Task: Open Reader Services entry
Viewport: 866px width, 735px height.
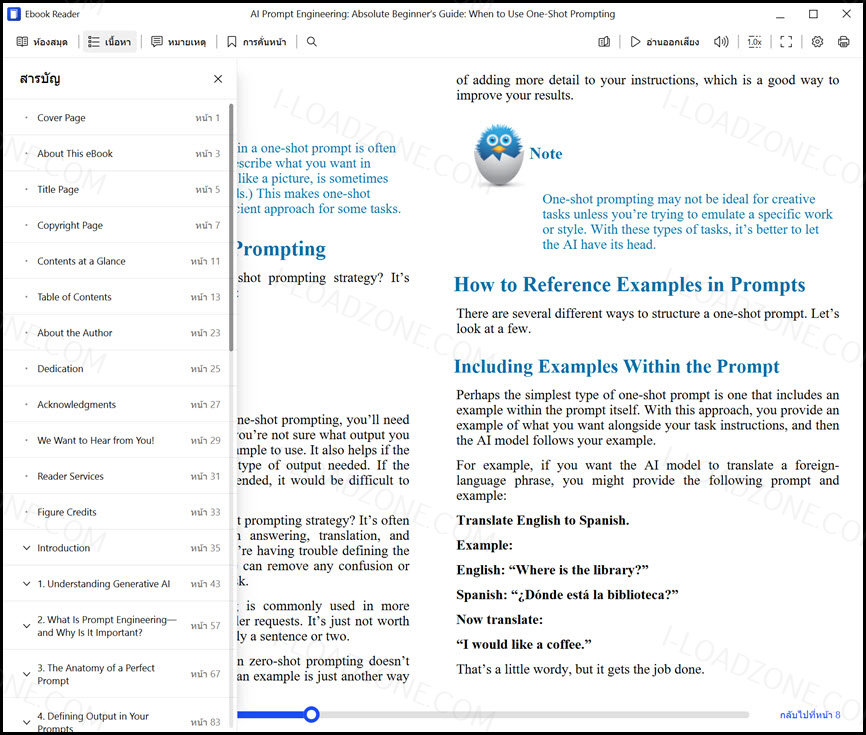Action: click(118, 477)
